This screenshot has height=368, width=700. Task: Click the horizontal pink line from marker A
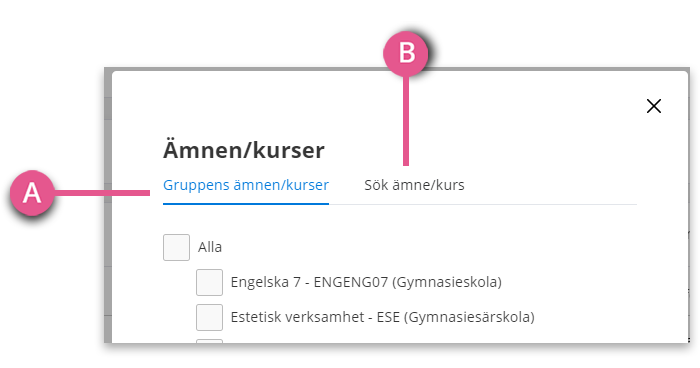click(x=102, y=193)
